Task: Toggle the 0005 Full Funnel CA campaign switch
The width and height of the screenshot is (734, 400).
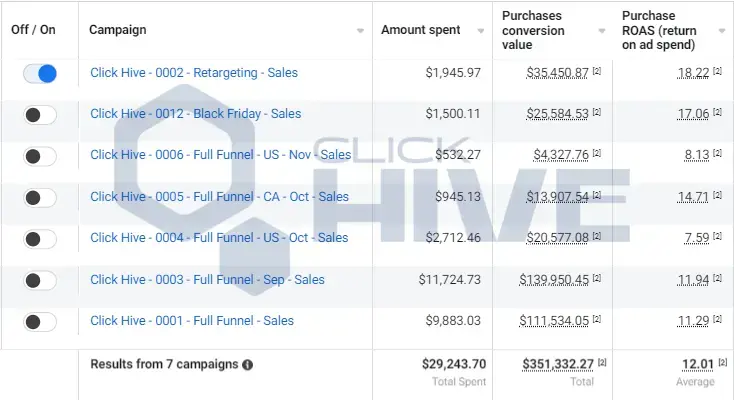Action: [40, 197]
